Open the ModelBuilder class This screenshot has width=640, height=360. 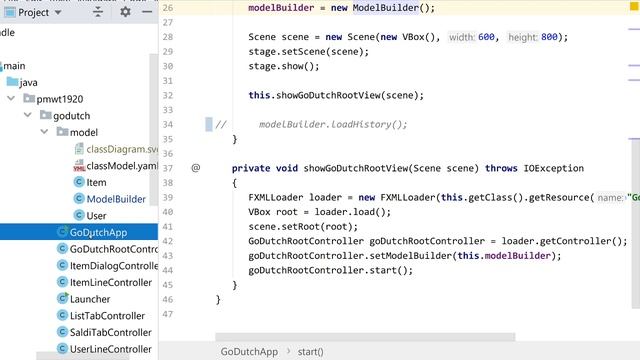click(x=116, y=199)
